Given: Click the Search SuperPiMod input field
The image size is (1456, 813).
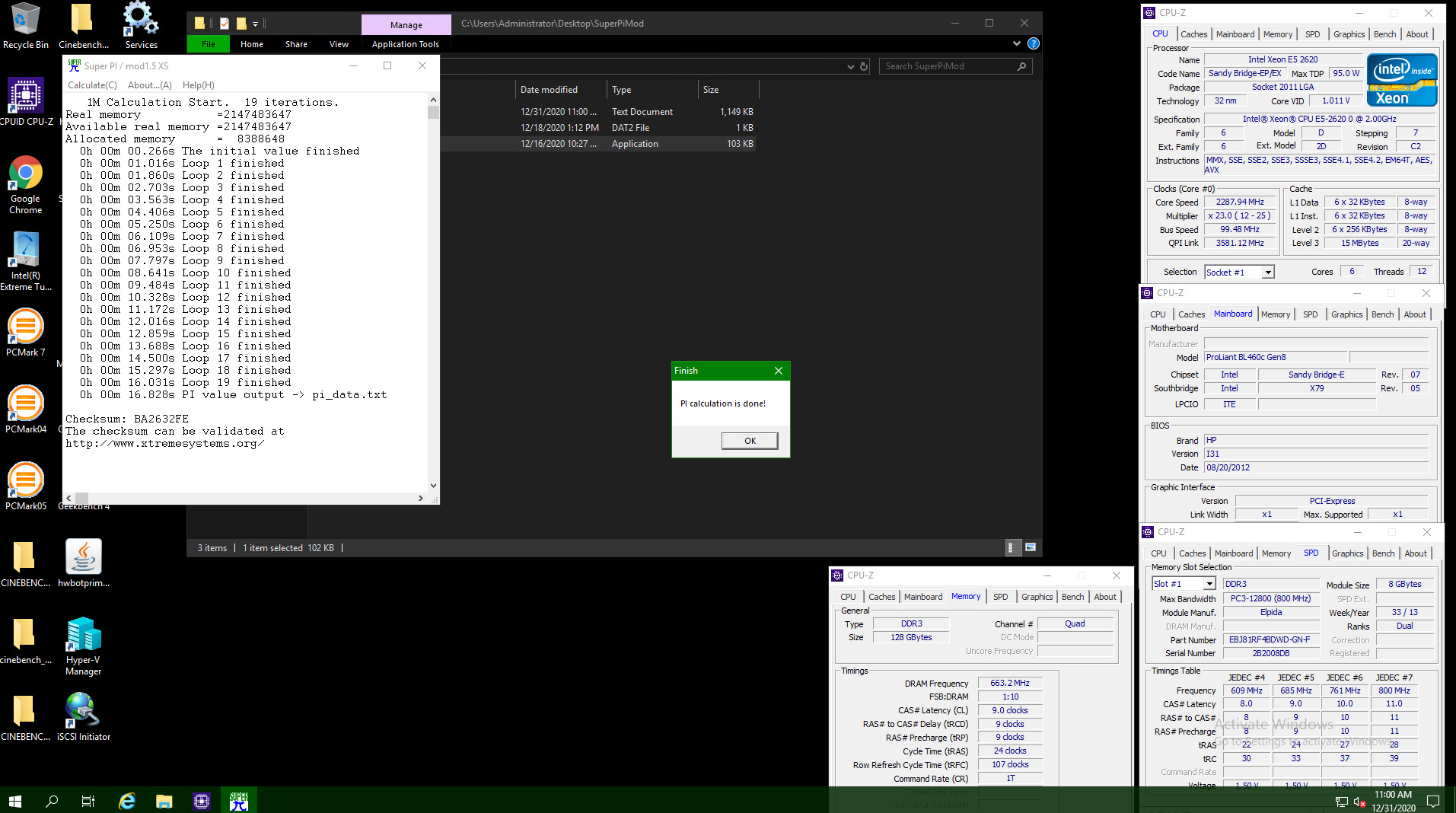Looking at the screenshot, I should [x=948, y=66].
